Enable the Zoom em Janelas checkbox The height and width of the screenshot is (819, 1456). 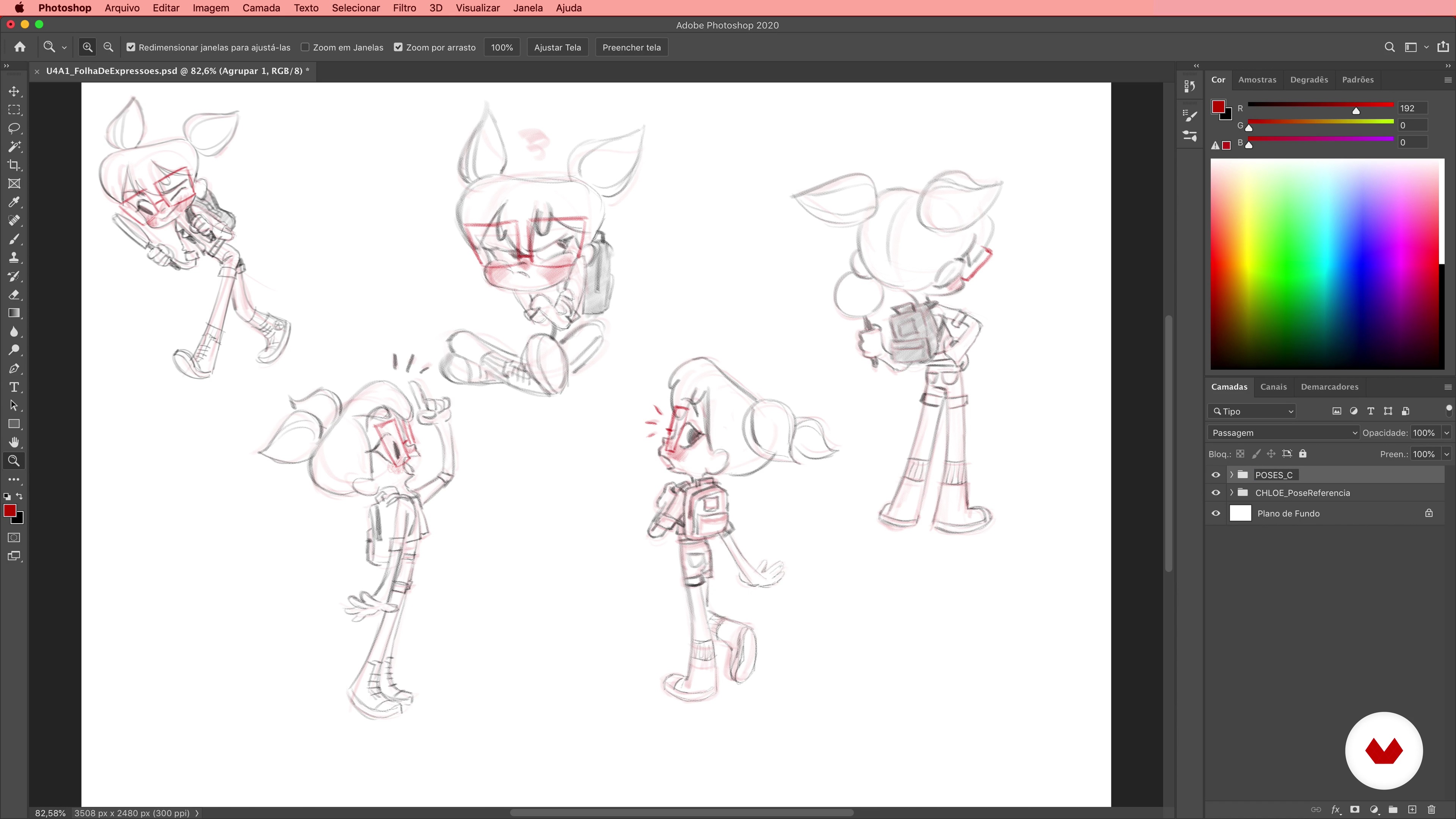[x=305, y=47]
